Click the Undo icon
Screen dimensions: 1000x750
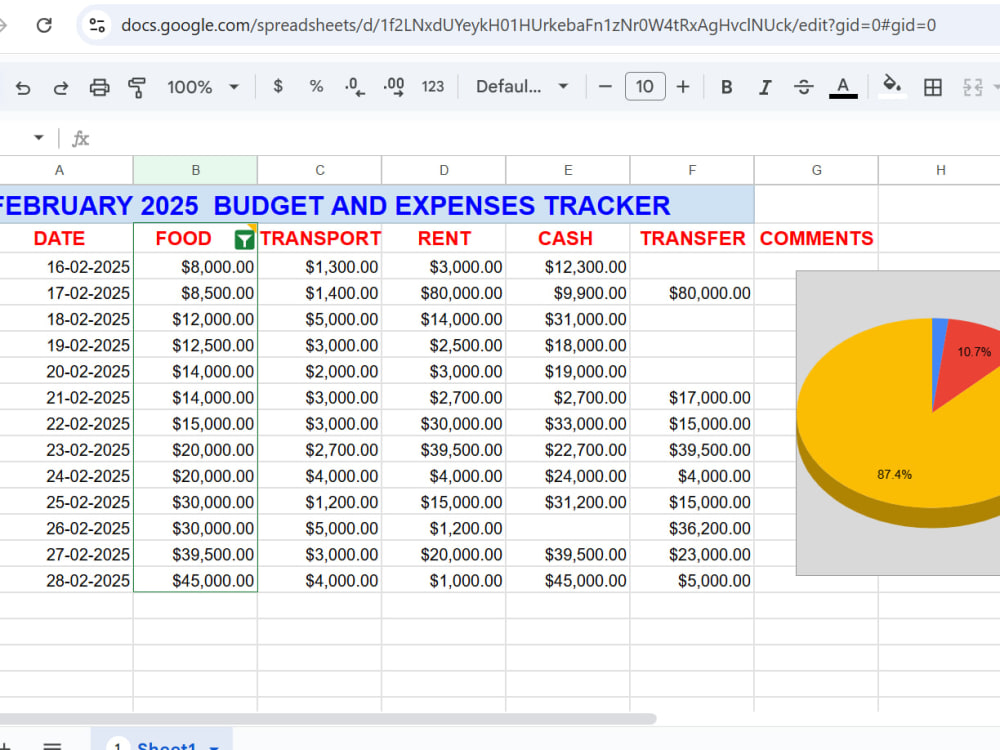(23, 87)
